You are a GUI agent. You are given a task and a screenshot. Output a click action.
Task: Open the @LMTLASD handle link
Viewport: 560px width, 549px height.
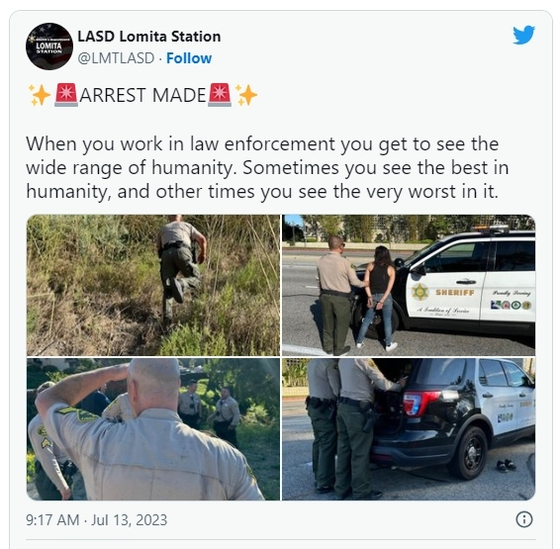[116, 58]
